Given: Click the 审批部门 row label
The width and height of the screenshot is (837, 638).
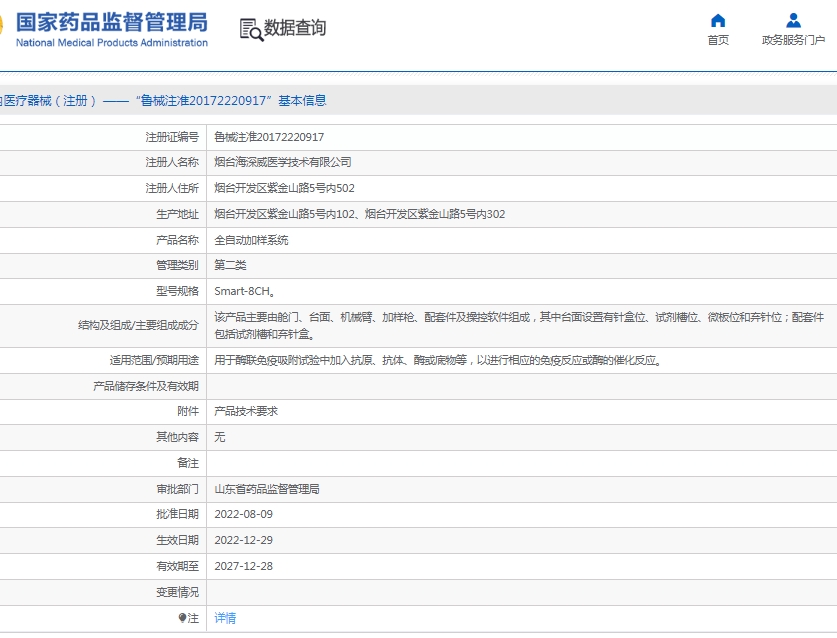Looking at the screenshot, I should pos(177,489).
